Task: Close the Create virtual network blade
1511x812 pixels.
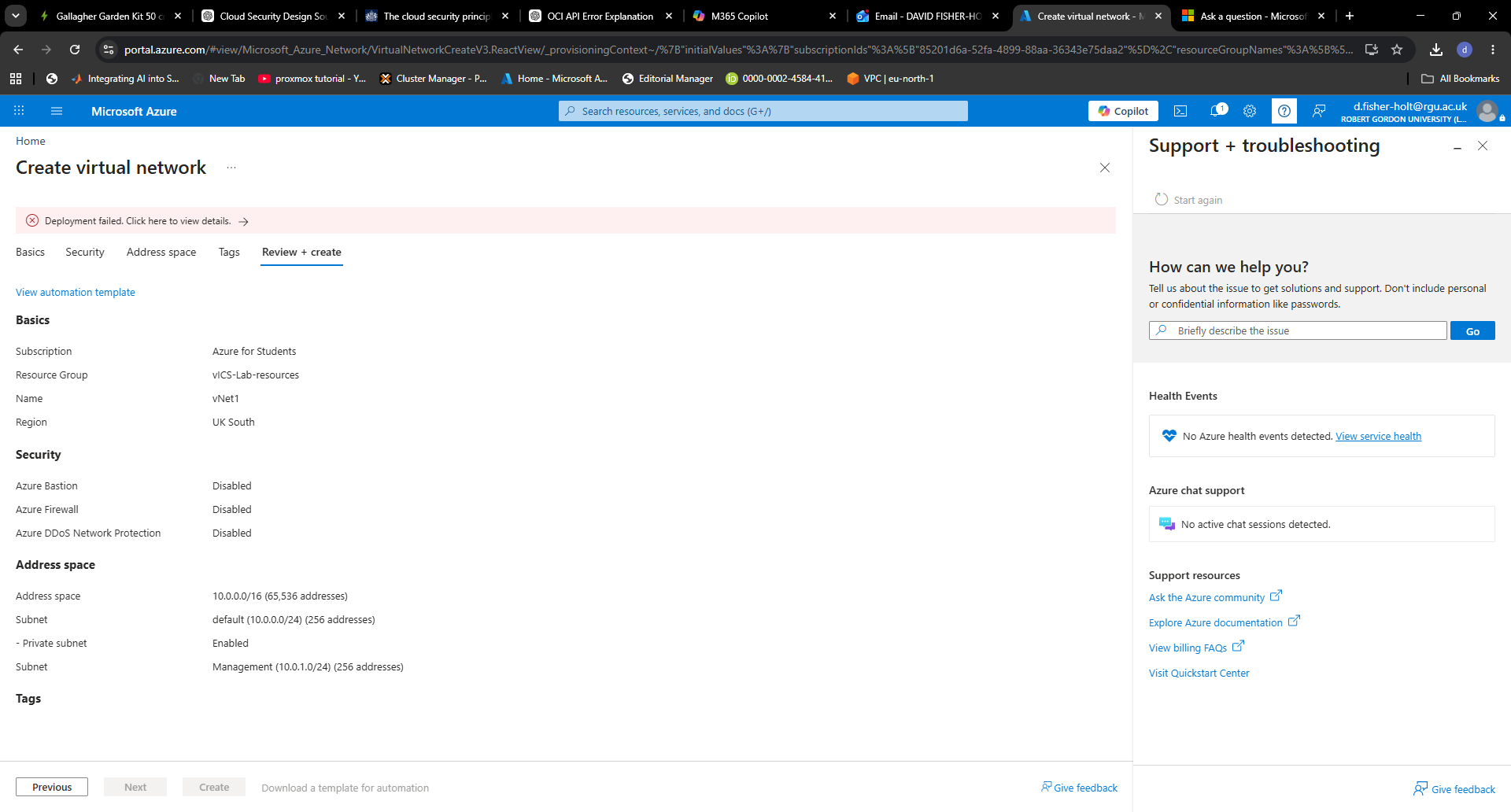Action: coord(1105,168)
